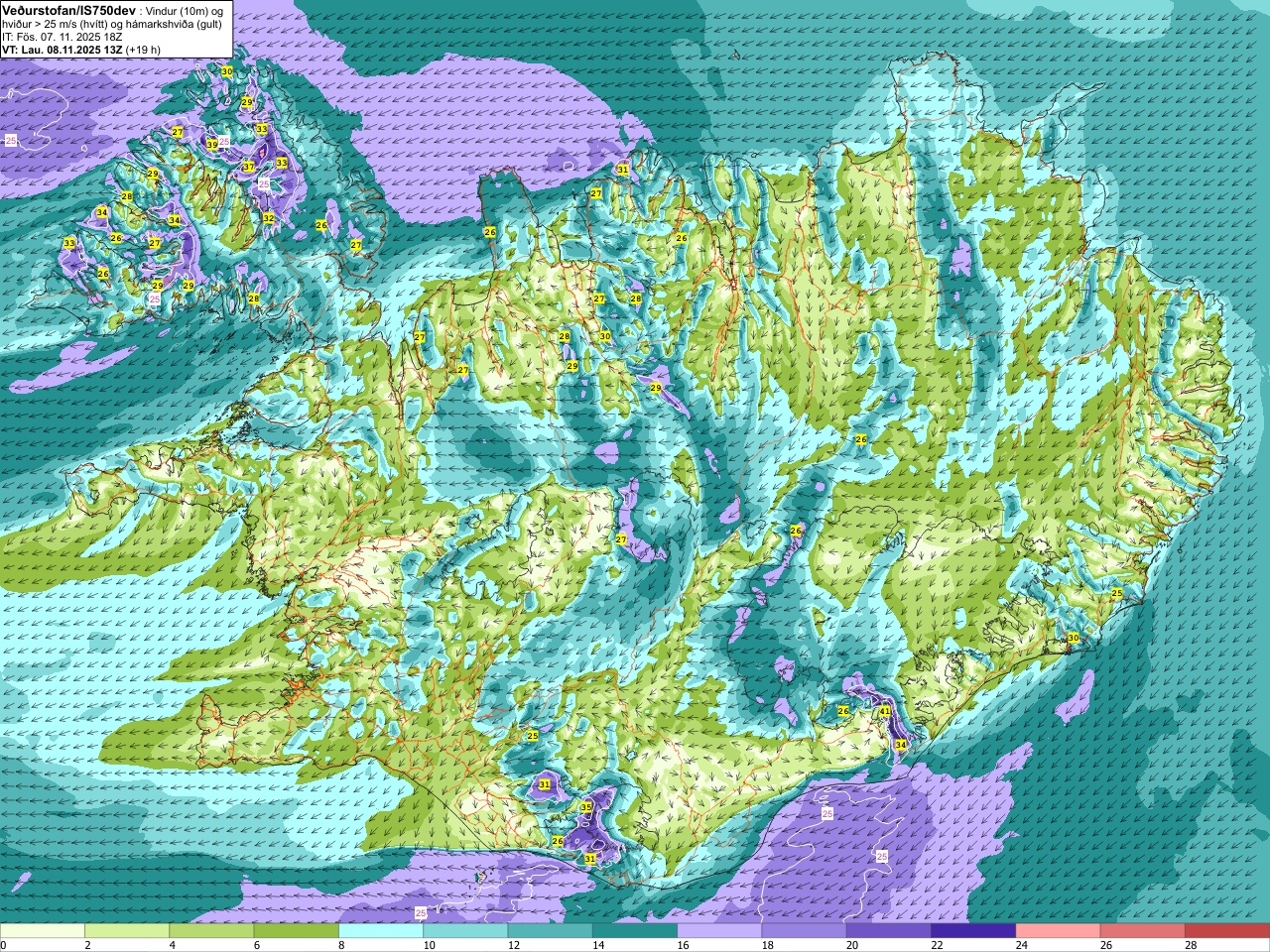Click the color scale's "22" tick label
Screen dimensions: 1270x952
click(x=938, y=945)
